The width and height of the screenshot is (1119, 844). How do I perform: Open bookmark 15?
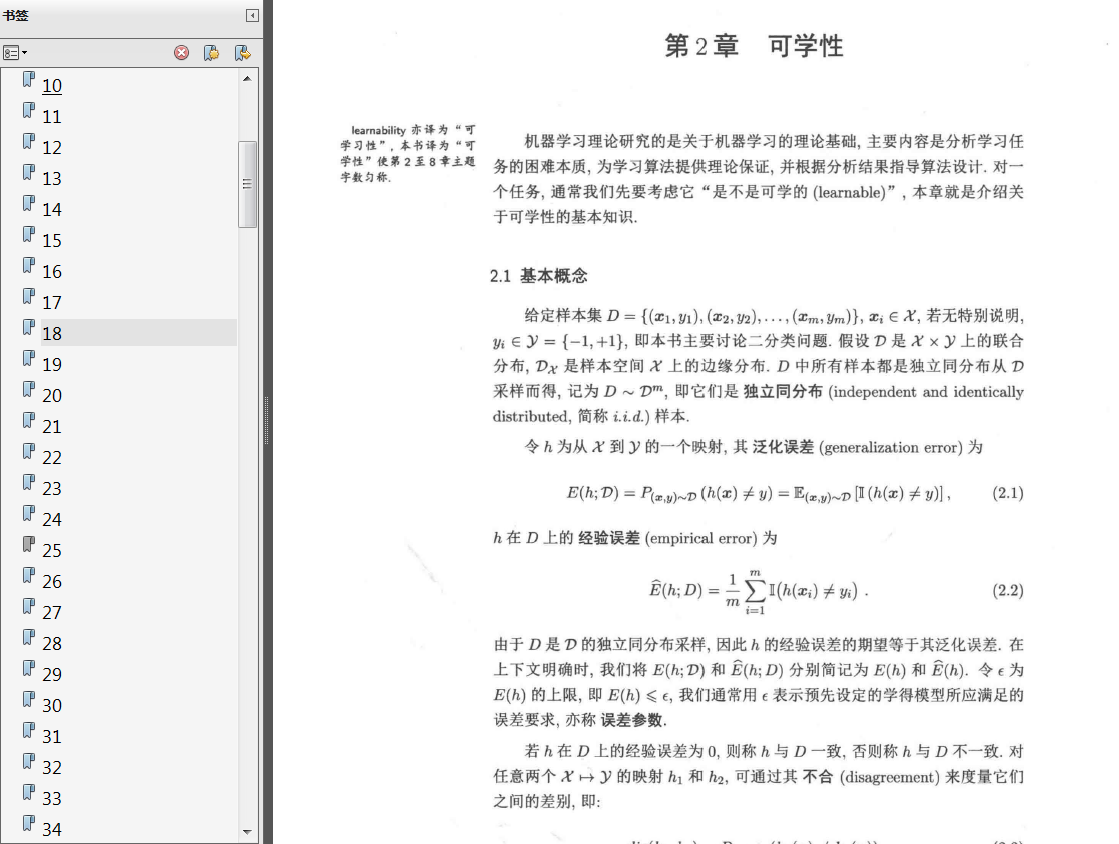tap(51, 240)
